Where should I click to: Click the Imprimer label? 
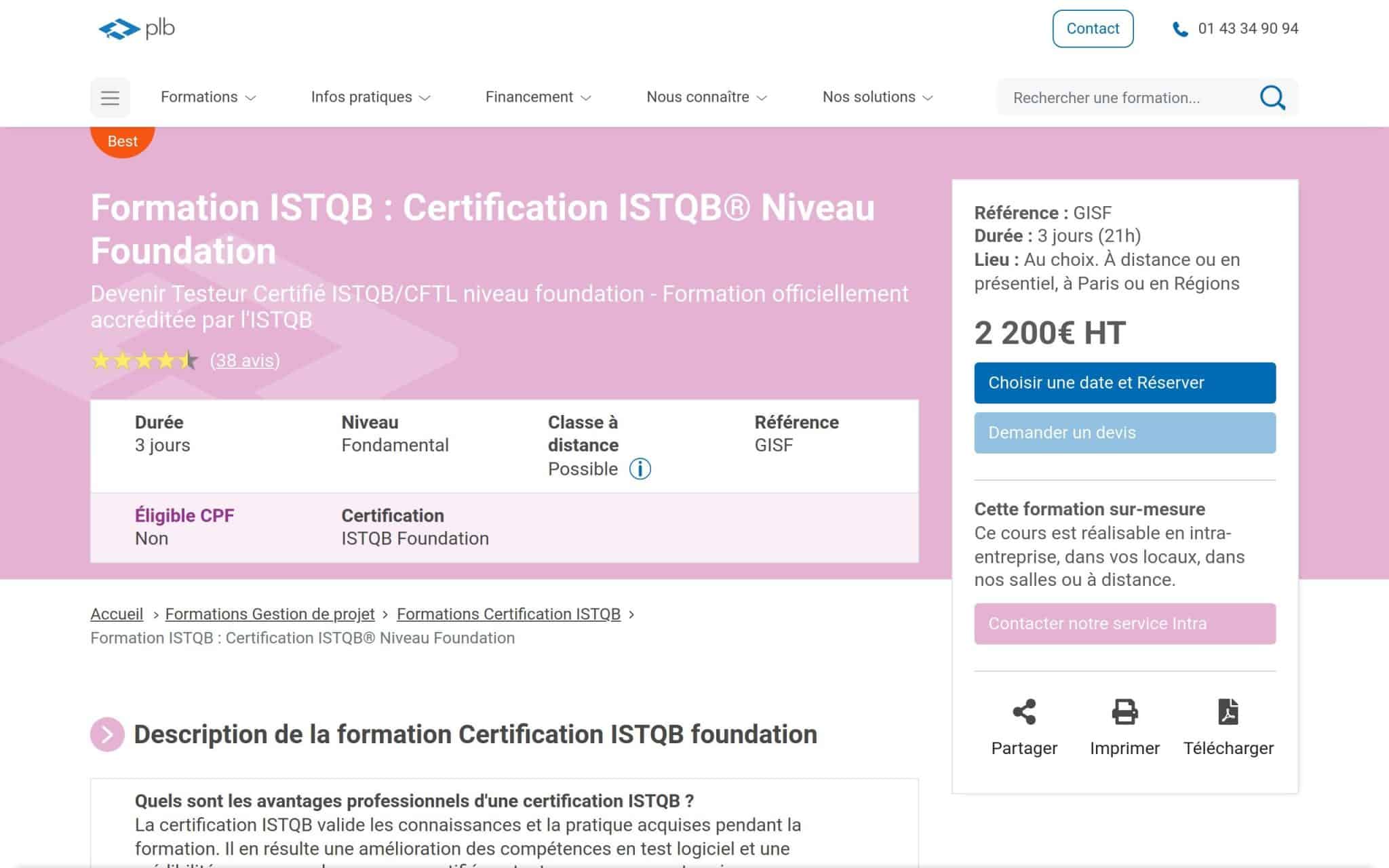(1124, 748)
